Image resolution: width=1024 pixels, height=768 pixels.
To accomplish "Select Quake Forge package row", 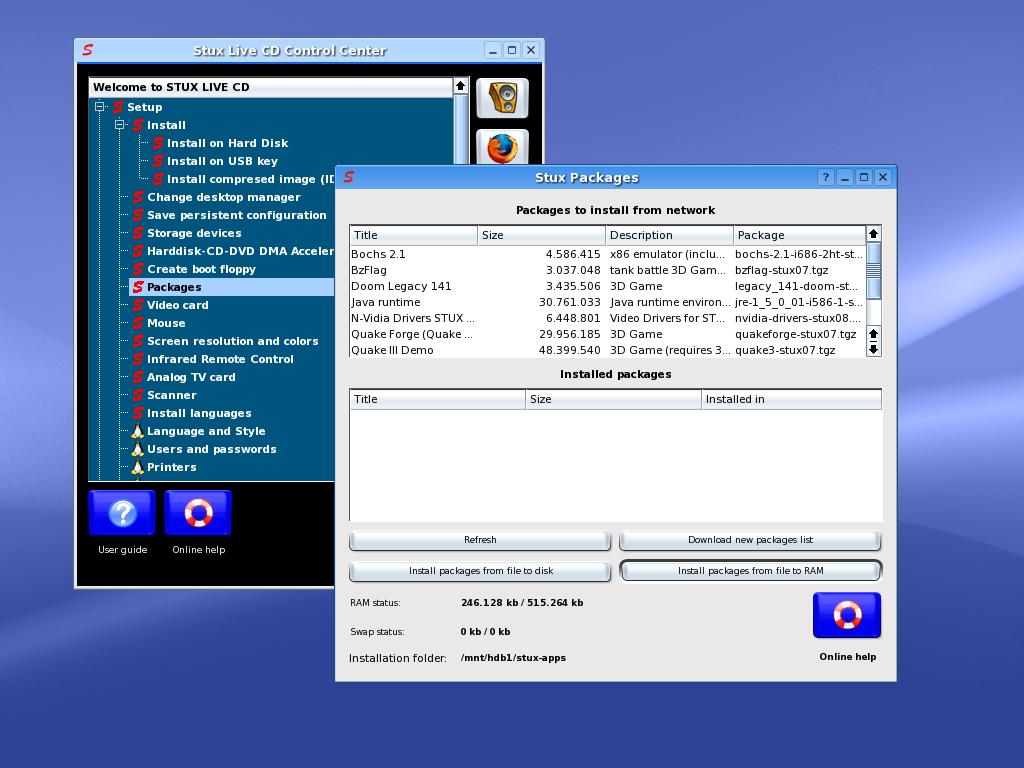I will [607, 334].
